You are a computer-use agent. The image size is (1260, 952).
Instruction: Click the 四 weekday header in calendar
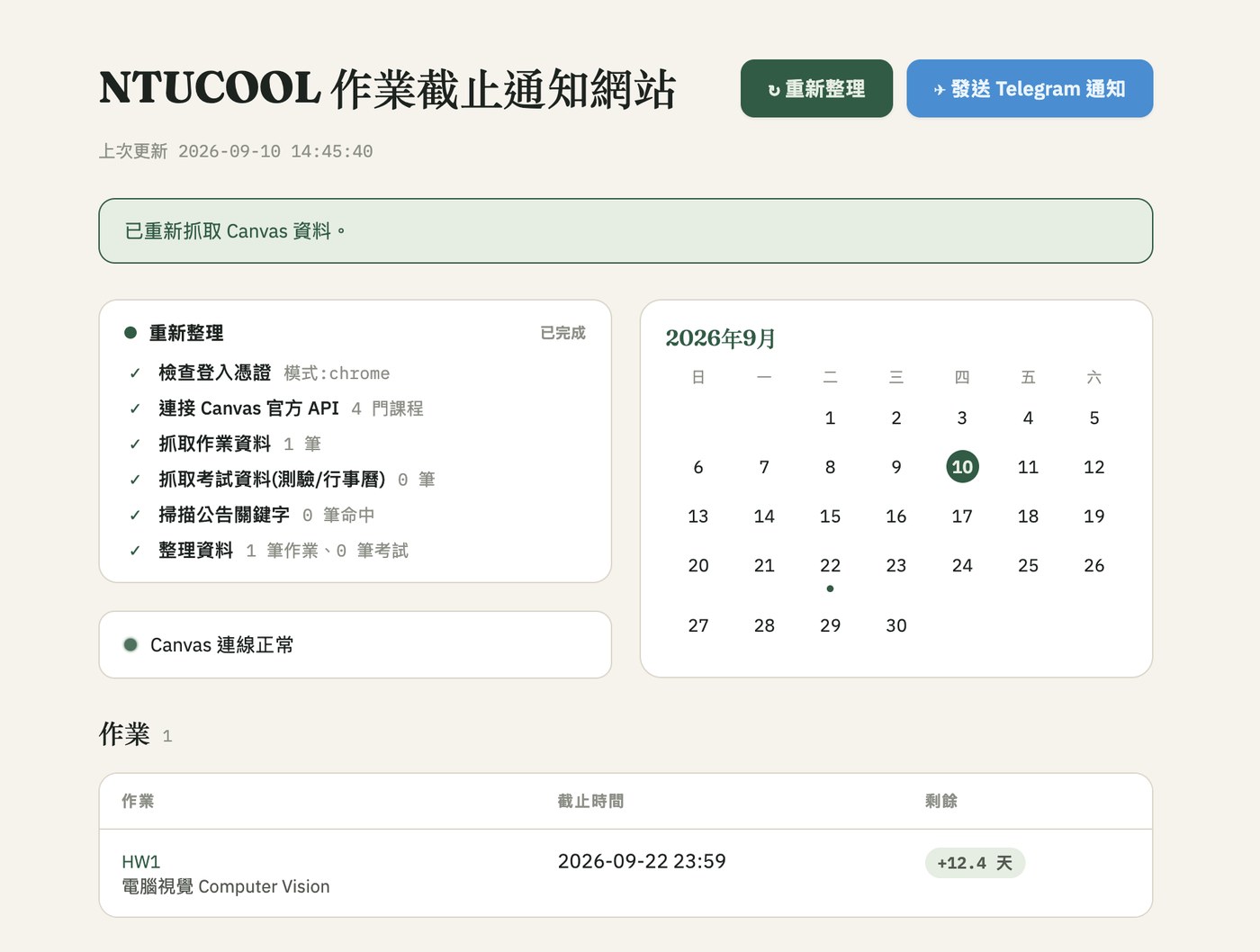962,377
